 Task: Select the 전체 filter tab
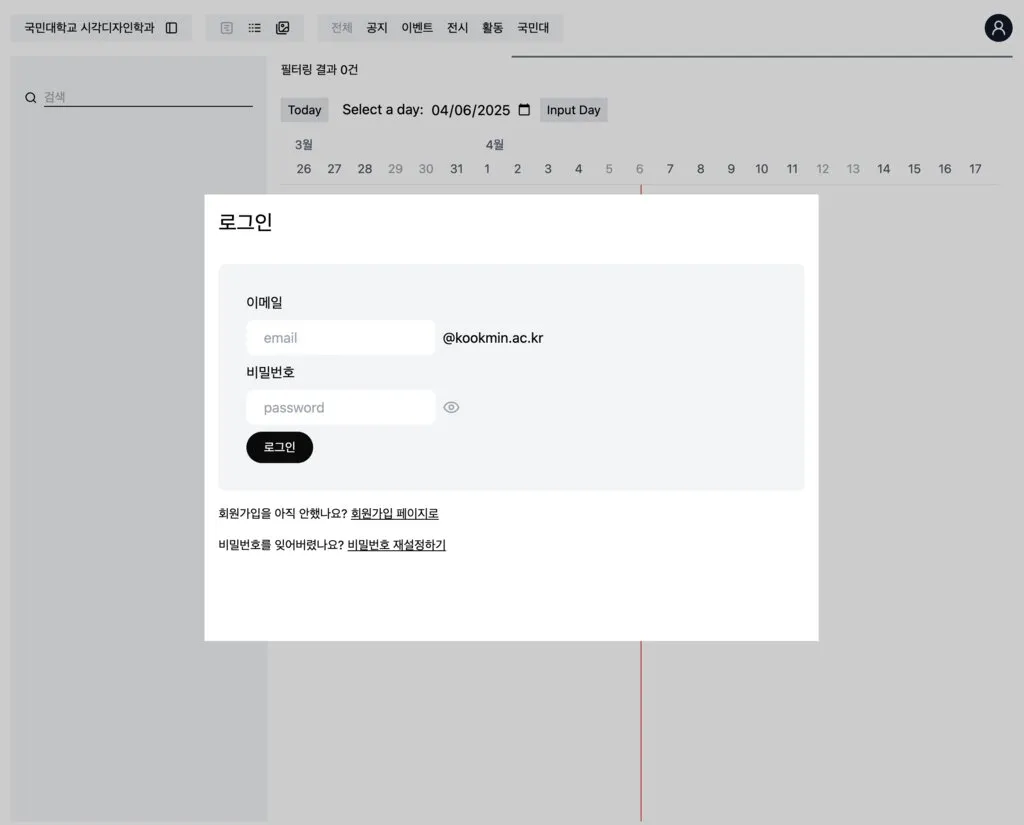pyautogui.click(x=342, y=28)
